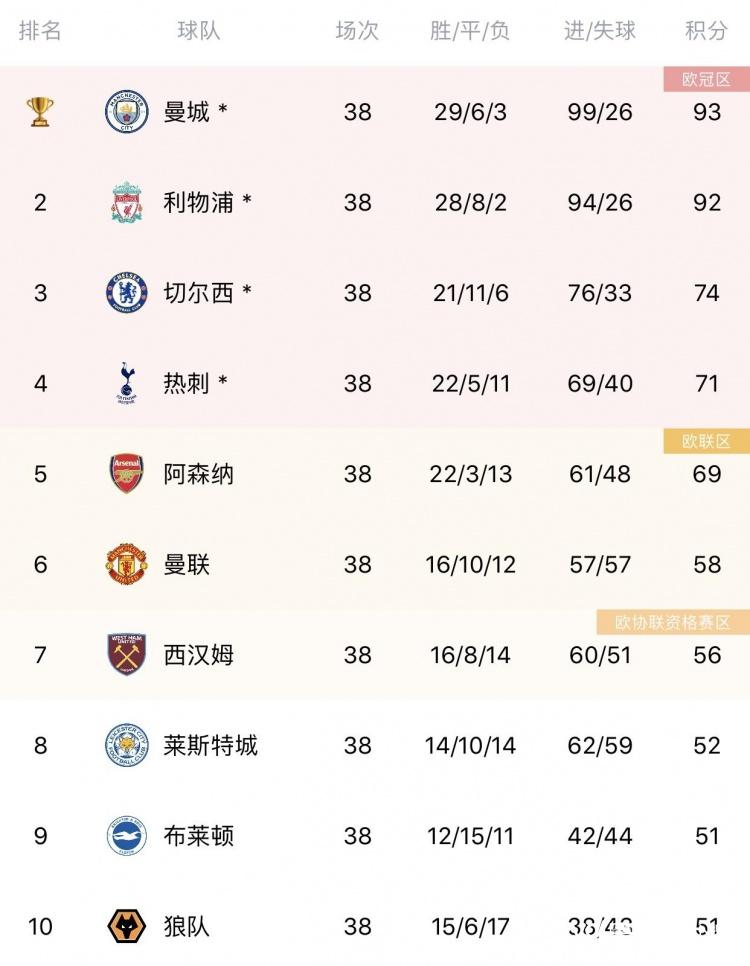Click the Manchester United crest

126,564
